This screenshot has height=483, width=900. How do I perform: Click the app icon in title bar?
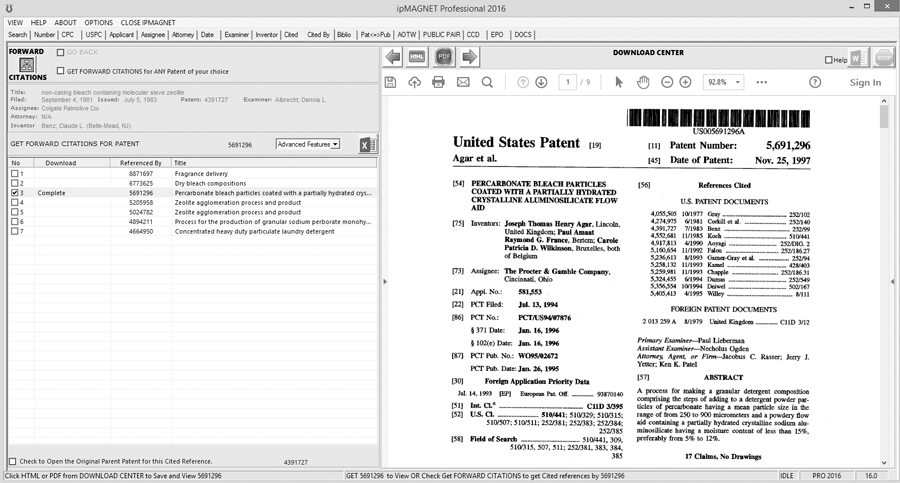point(9,8)
